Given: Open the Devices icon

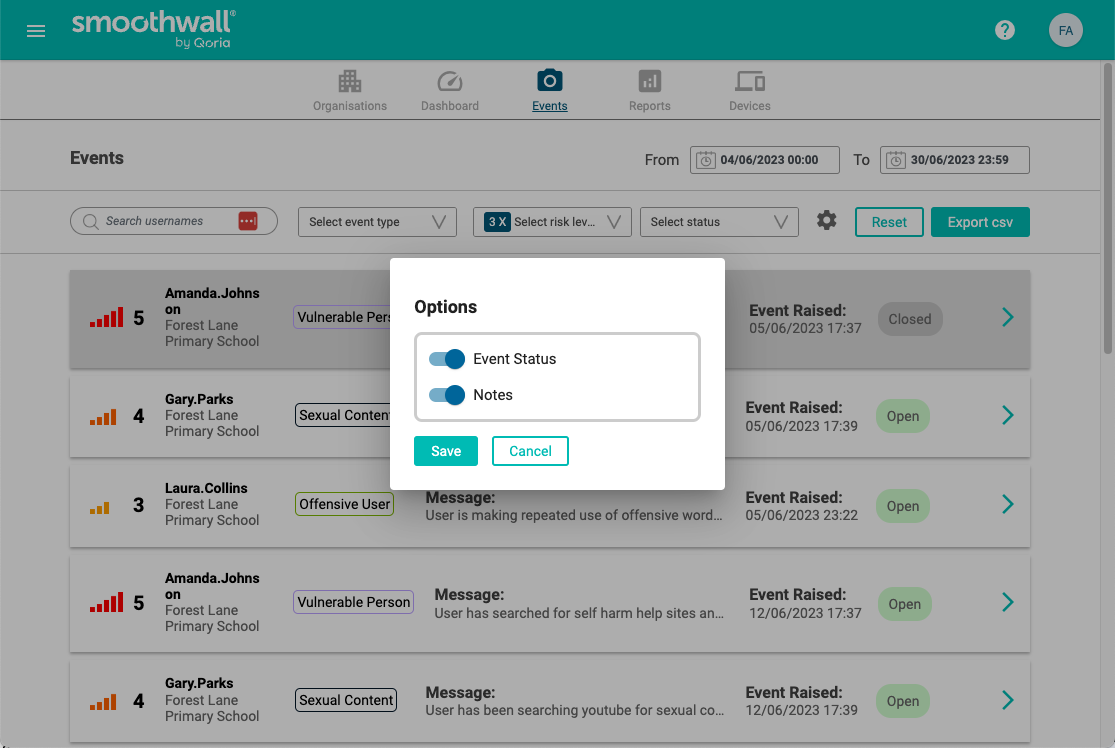Looking at the screenshot, I should coord(749,81).
